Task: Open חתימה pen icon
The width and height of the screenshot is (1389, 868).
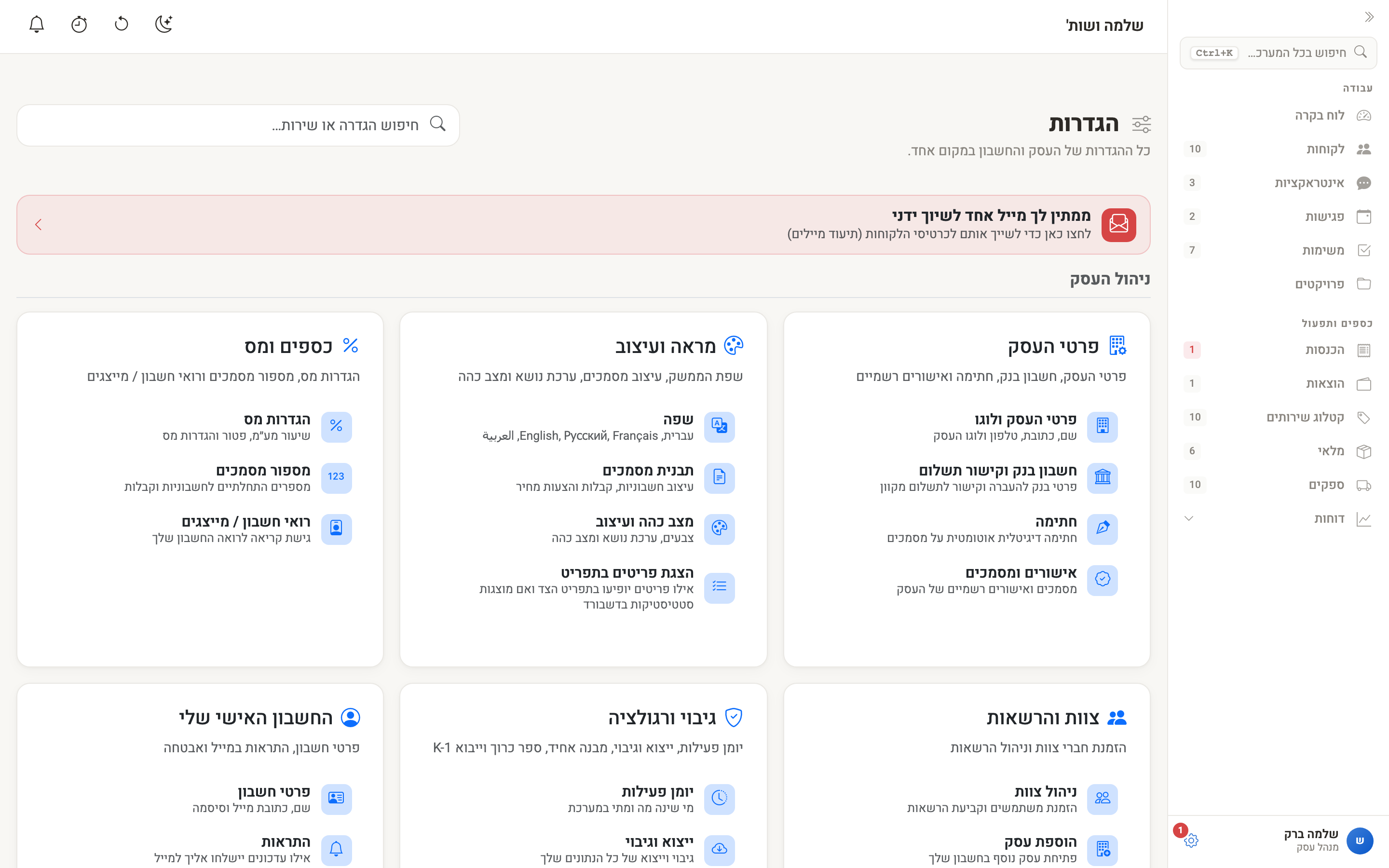Action: (x=1102, y=529)
